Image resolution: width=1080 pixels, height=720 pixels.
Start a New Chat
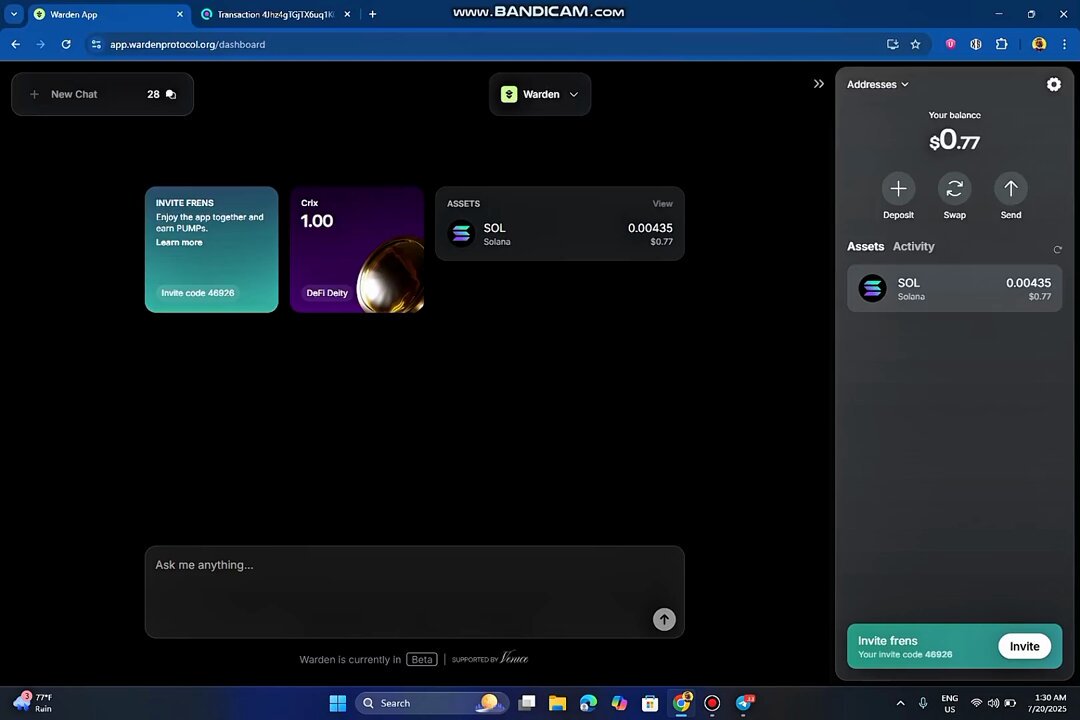pyautogui.click(x=66, y=94)
